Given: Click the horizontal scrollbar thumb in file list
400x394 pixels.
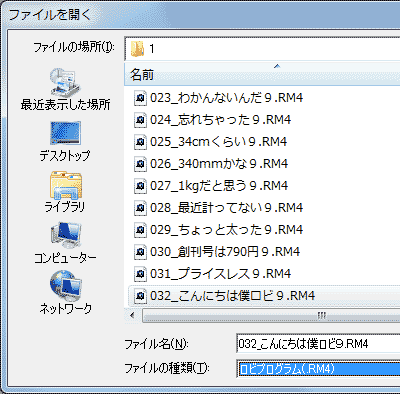Looking at the screenshot, I should point(272,315).
